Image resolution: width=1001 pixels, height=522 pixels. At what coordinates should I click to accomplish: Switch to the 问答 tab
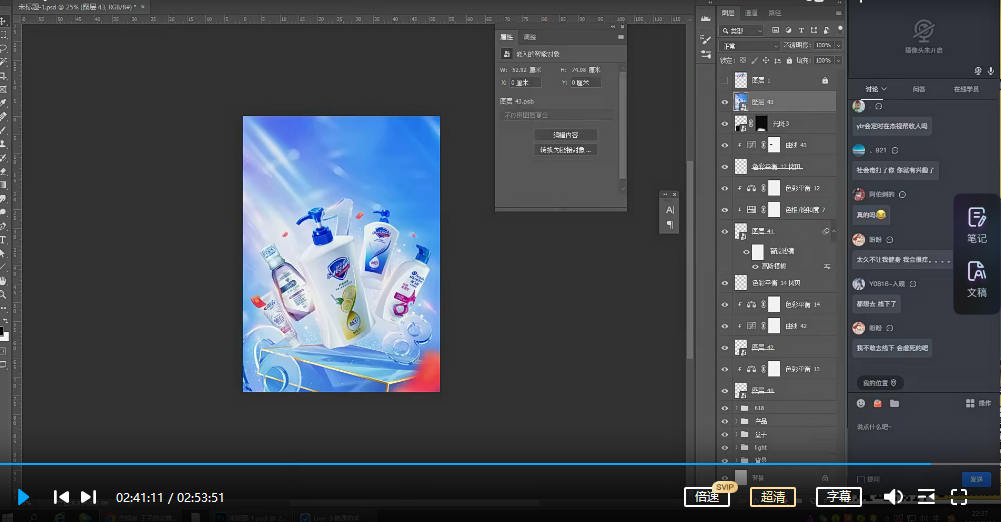[918, 89]
